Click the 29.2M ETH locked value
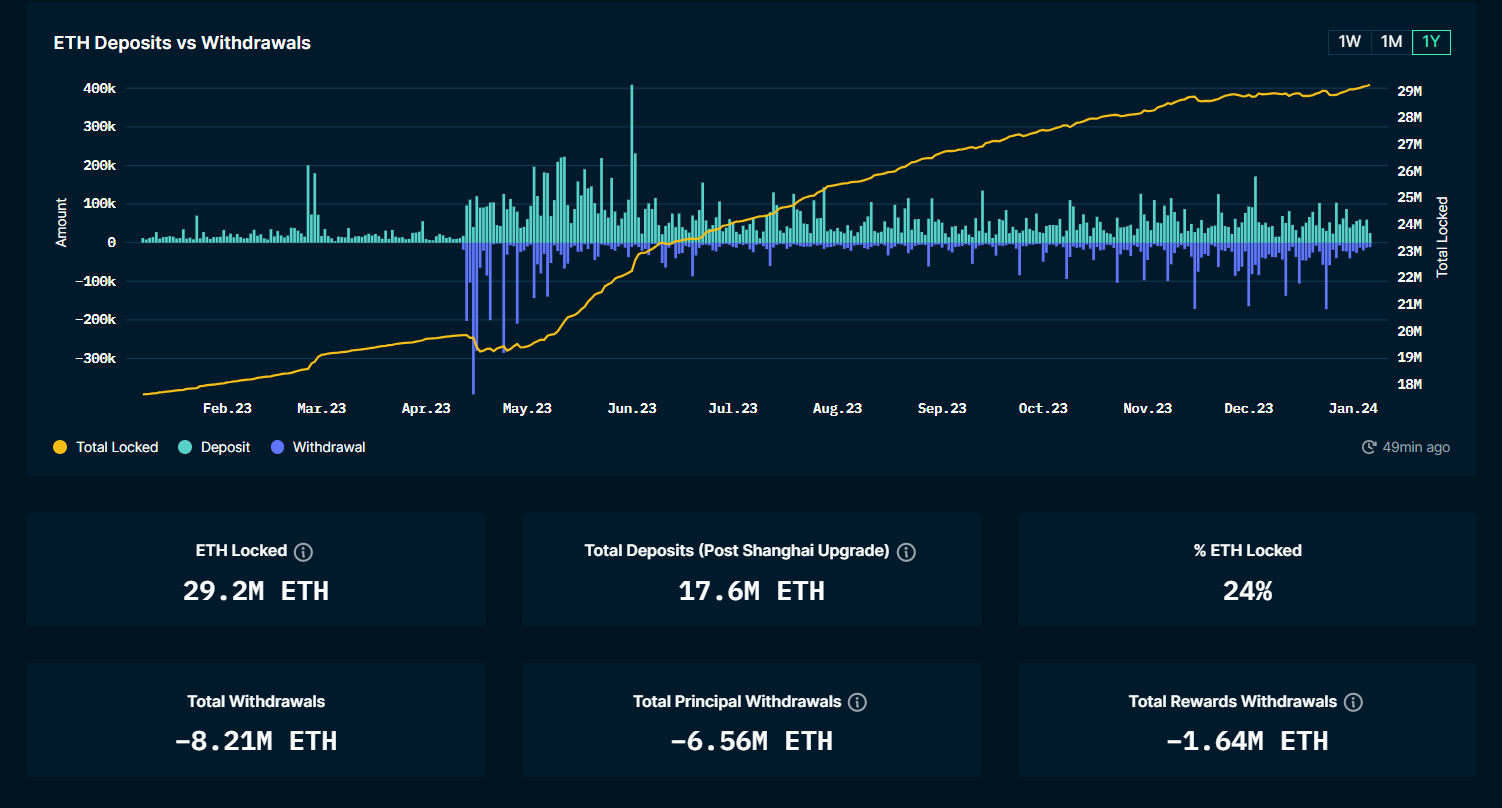 click(x=255, y=591)
